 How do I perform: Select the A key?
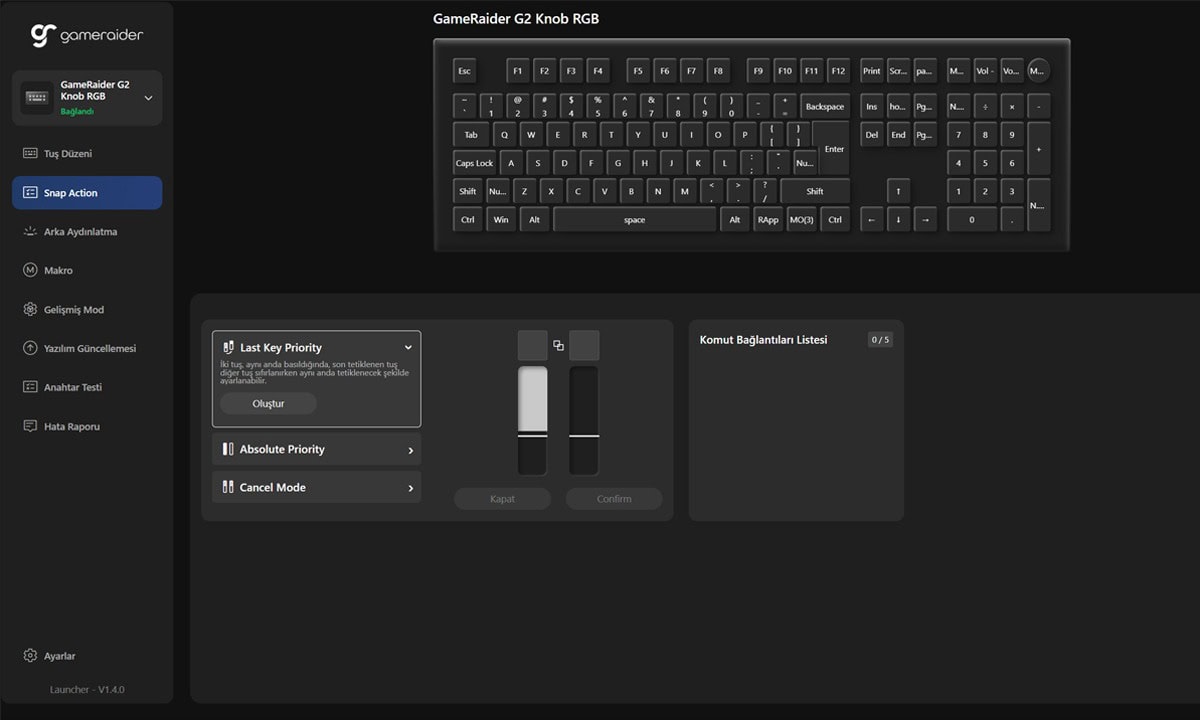click(511, 163)
